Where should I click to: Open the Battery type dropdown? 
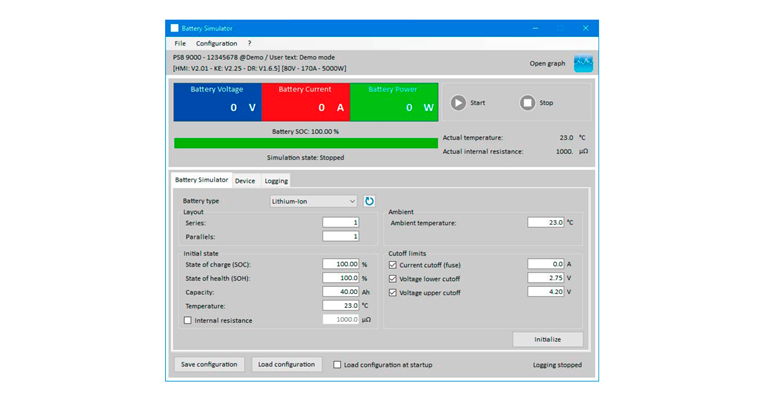click(x=313, y=201)
